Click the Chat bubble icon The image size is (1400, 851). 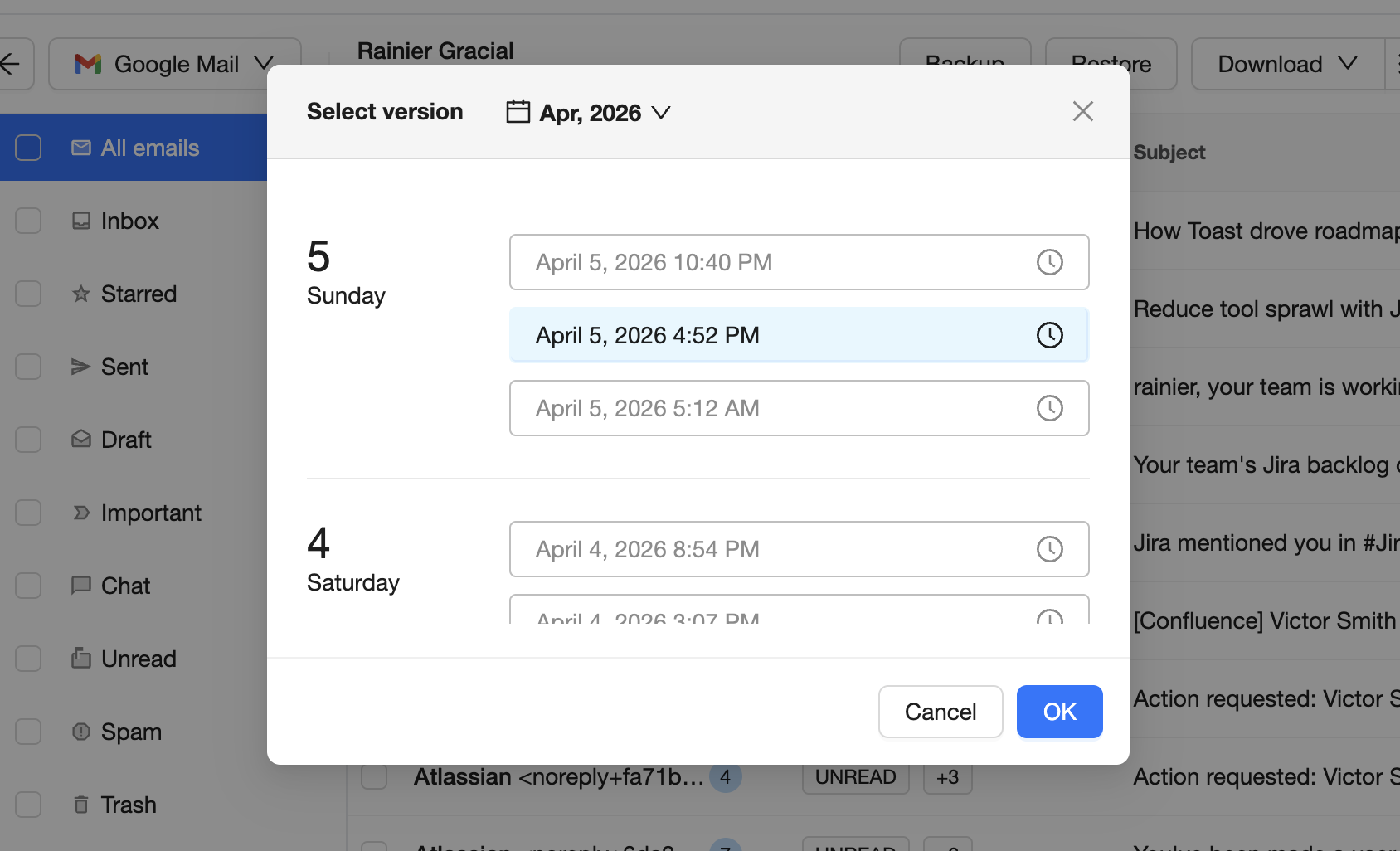pyautogui.click(x=81, y=586)
